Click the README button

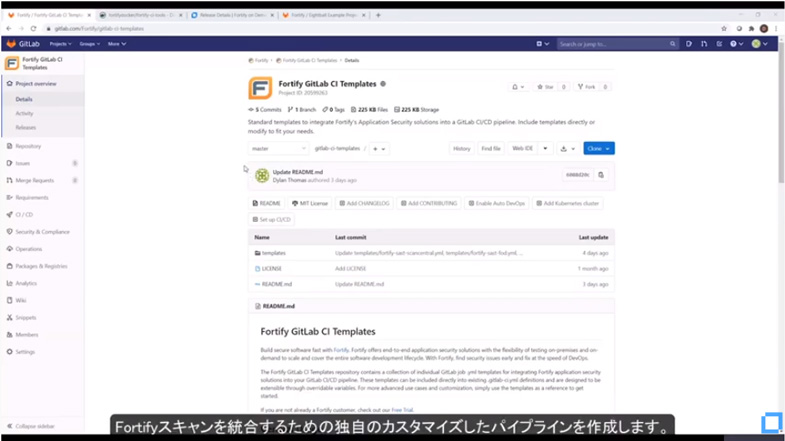266,204
